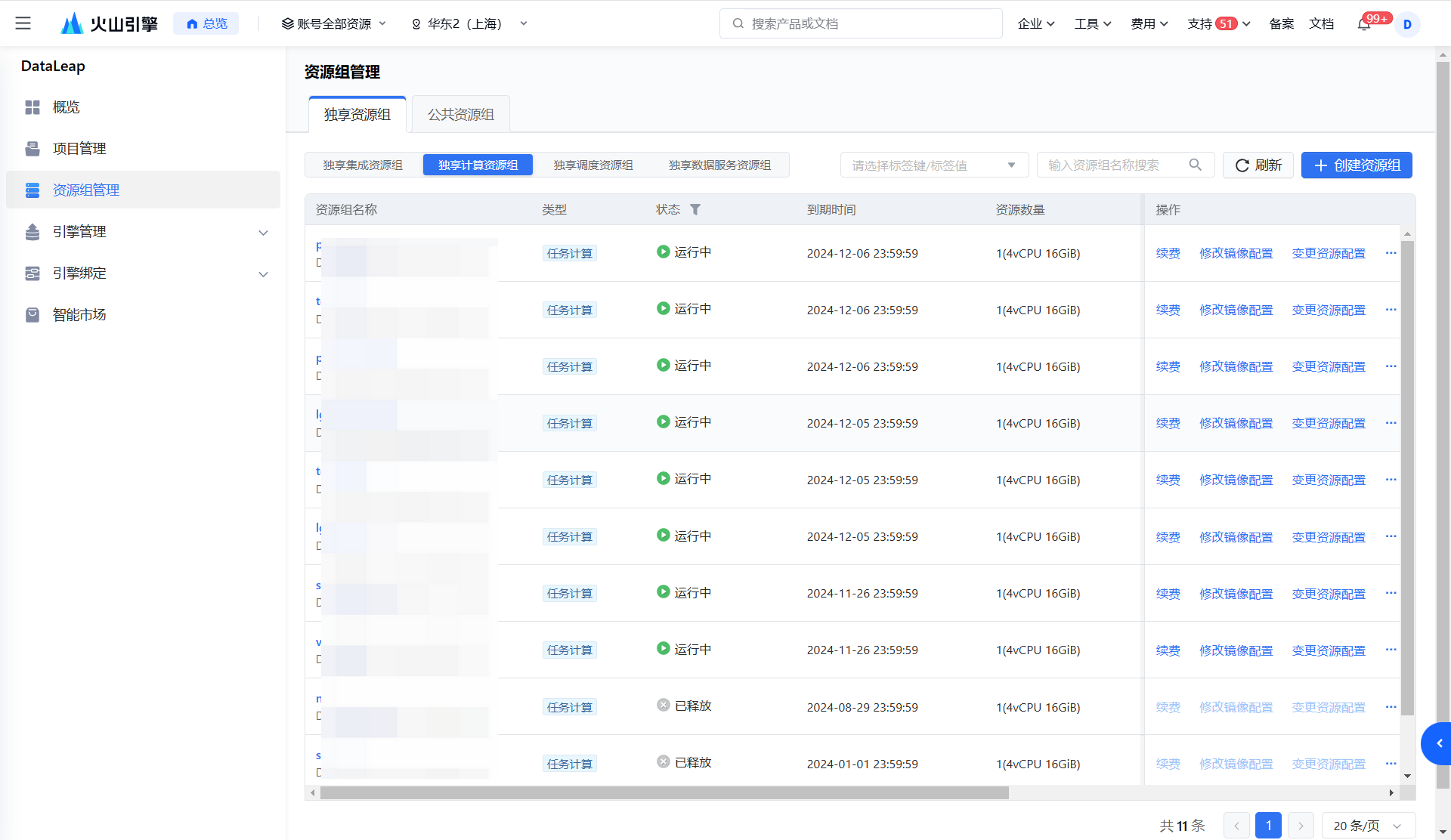1451x840 pixels.
Task: Open the 20 条/页 page size dropdown
Action: [x=1369, y=826]
